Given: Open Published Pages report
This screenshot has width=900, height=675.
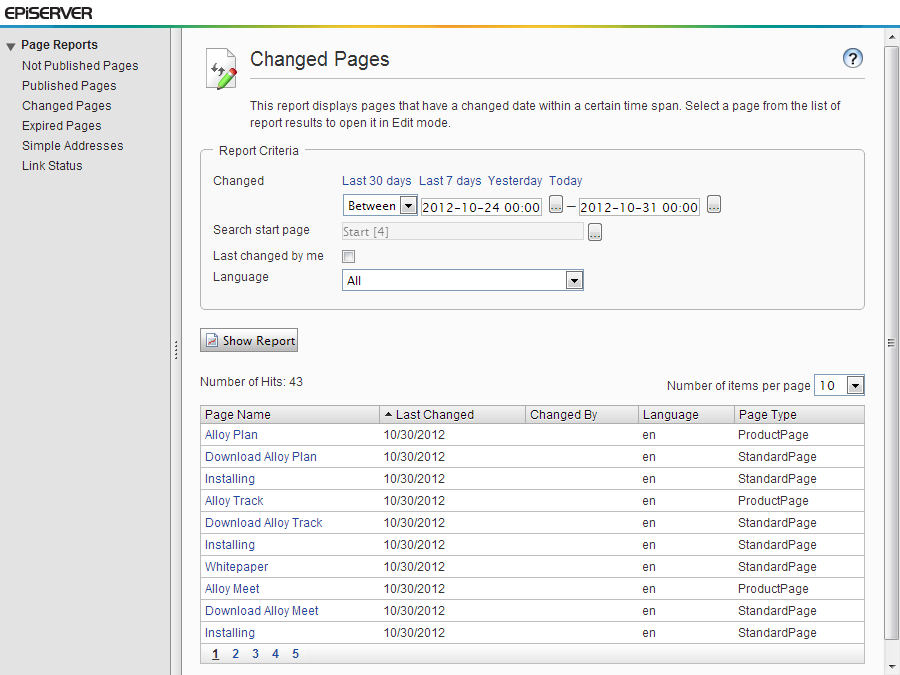Looking at the screenshot, I should tap(69, 86).
